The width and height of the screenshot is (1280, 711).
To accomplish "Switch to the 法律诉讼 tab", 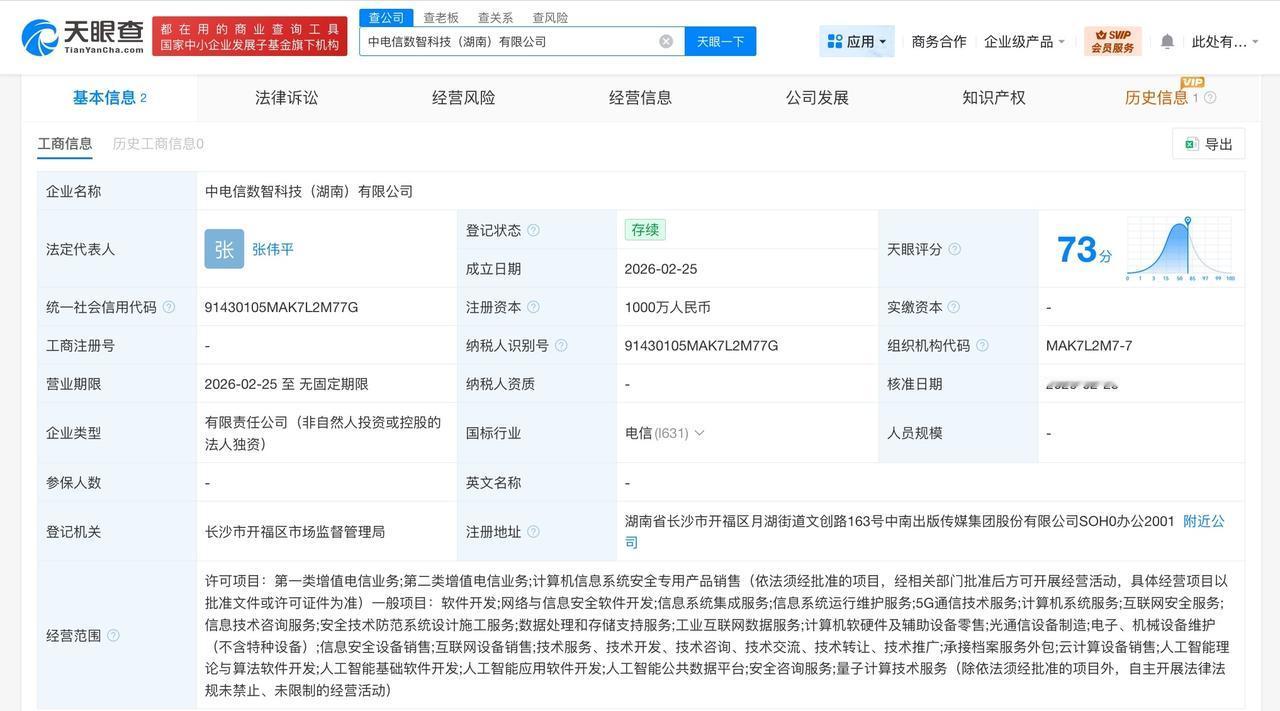I will pyautogui.click(x=286, y=97).
